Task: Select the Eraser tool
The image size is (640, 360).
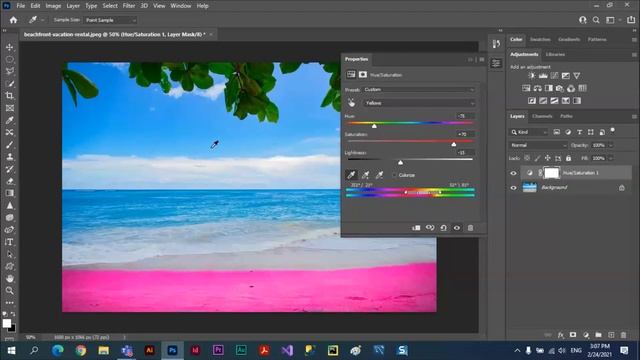Action: coord(9,181)
